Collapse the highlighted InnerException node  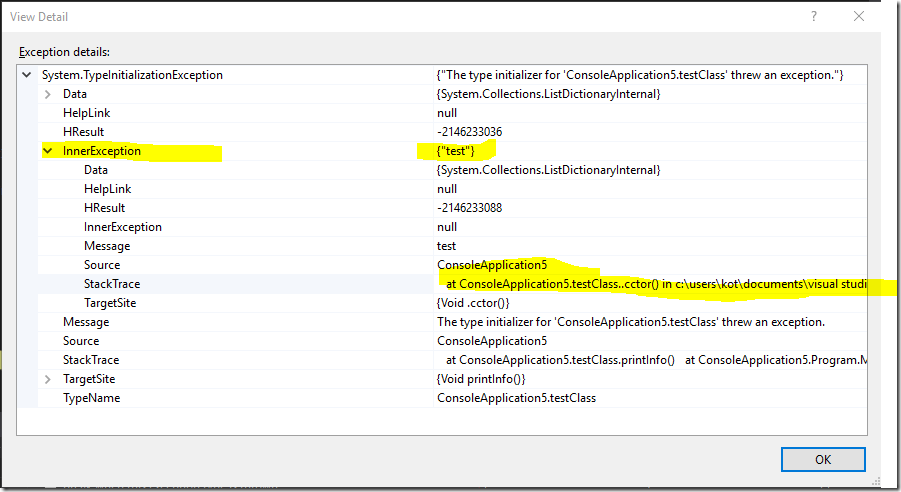point(48,151)
